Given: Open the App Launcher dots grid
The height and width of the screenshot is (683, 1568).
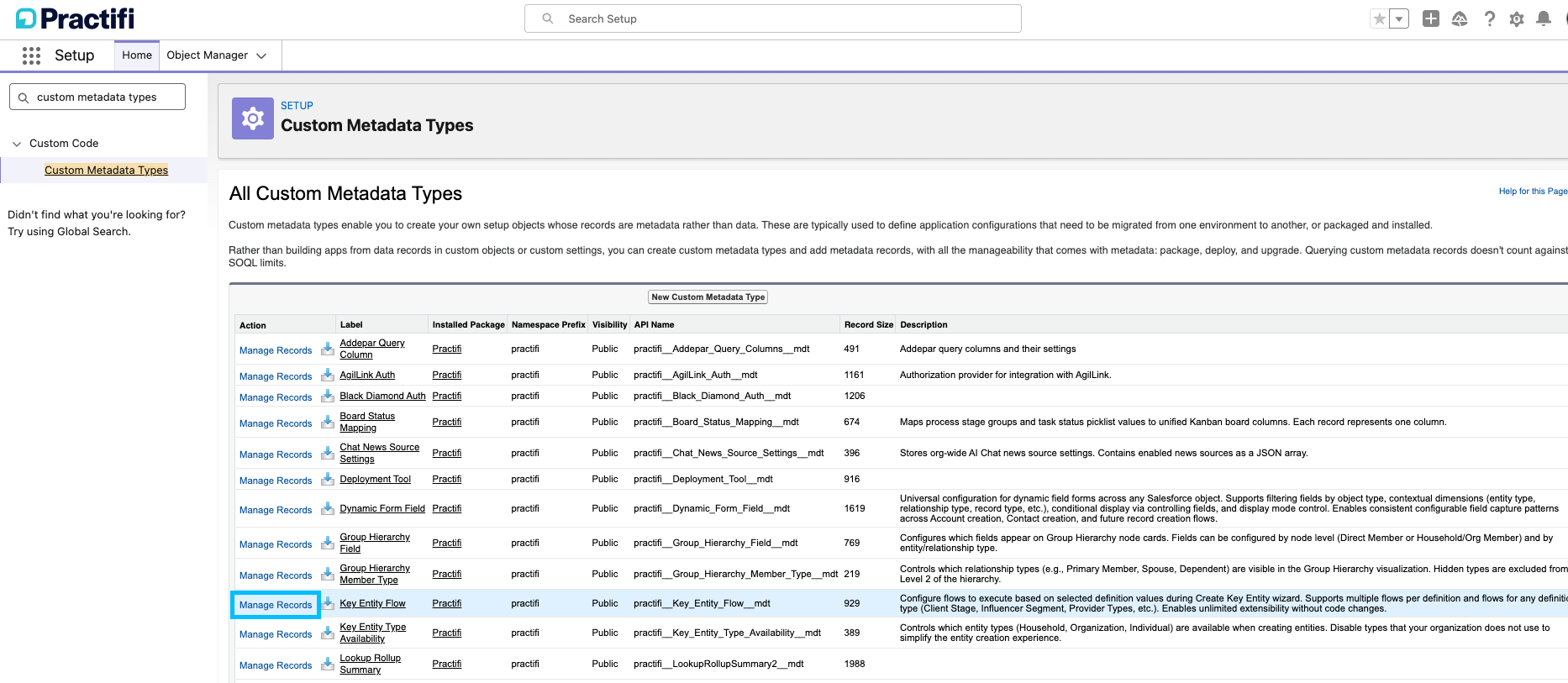Looking at the screenshot, I should pos(32,55).
